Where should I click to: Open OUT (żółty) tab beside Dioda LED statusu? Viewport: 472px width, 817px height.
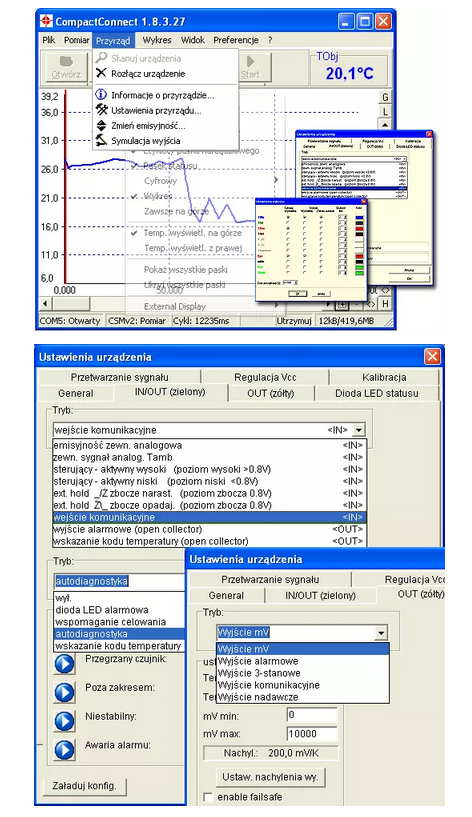[270, 393]
